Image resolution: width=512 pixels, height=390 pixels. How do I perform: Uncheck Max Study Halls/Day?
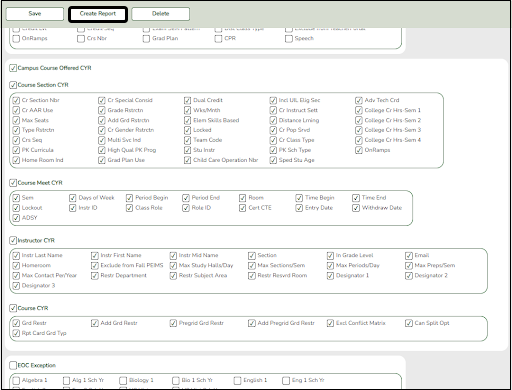tap(173, 266)
